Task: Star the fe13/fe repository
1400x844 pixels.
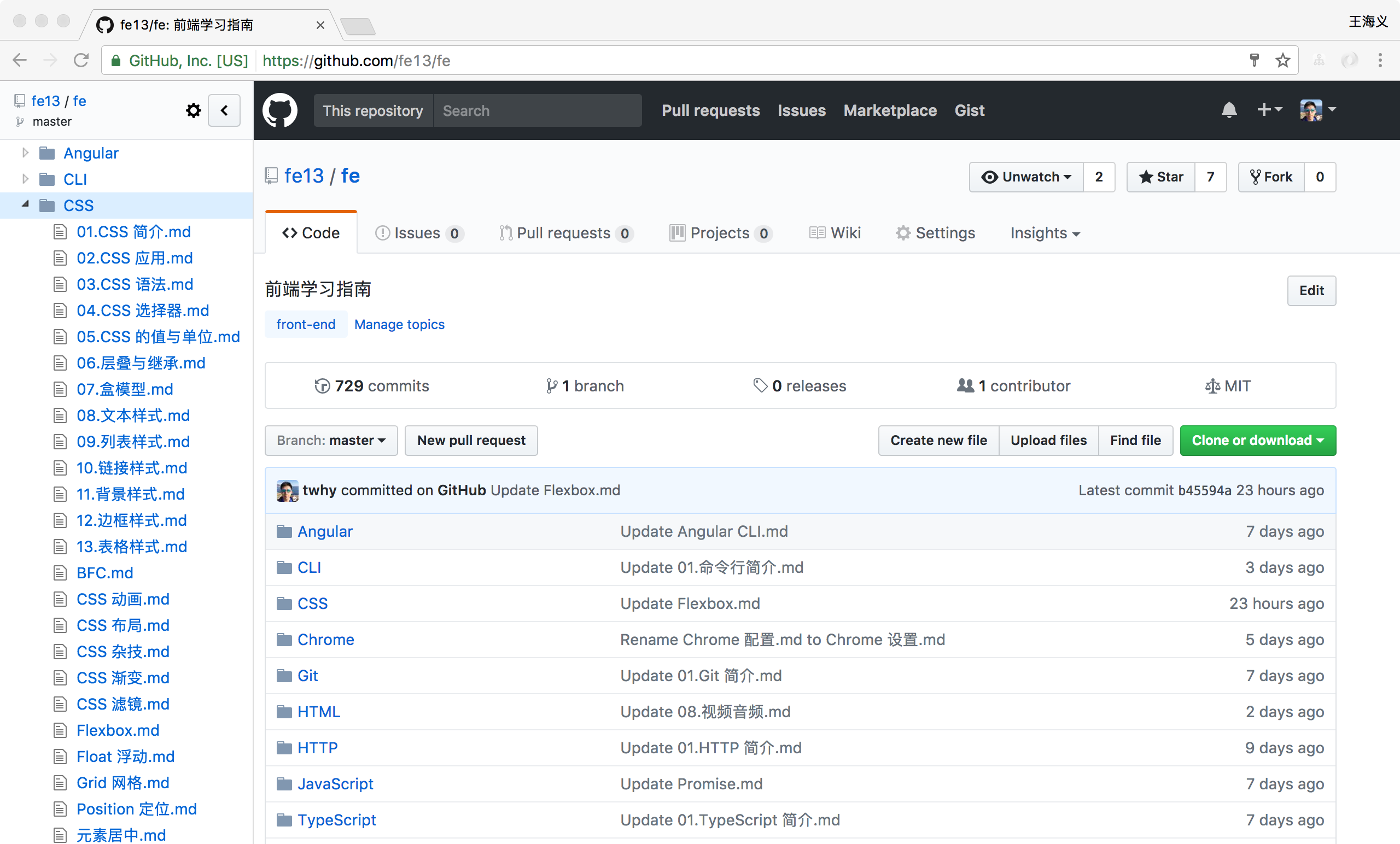Action: (1161, 177)
